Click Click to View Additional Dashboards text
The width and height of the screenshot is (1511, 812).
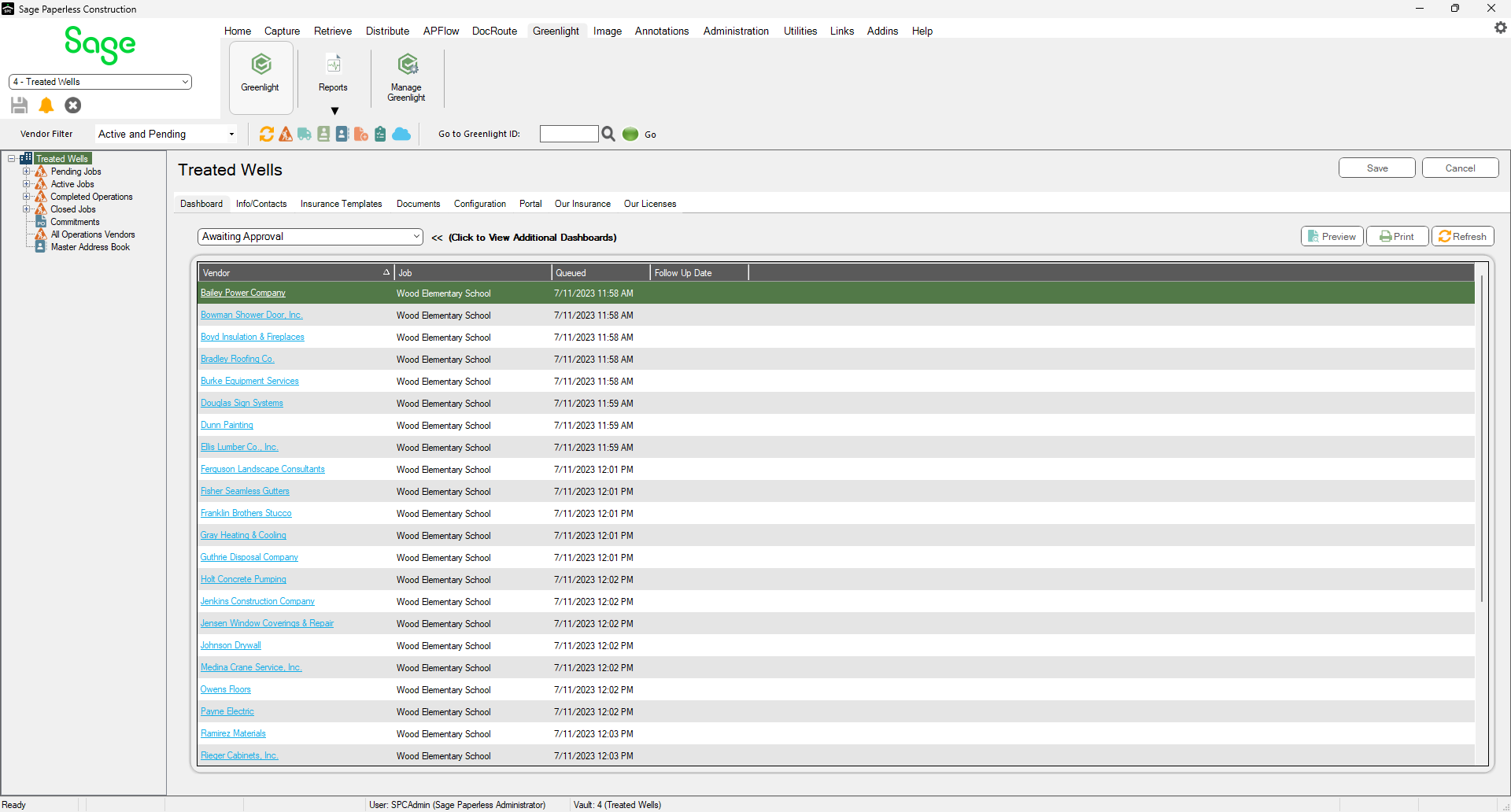[x=533, y=238]
